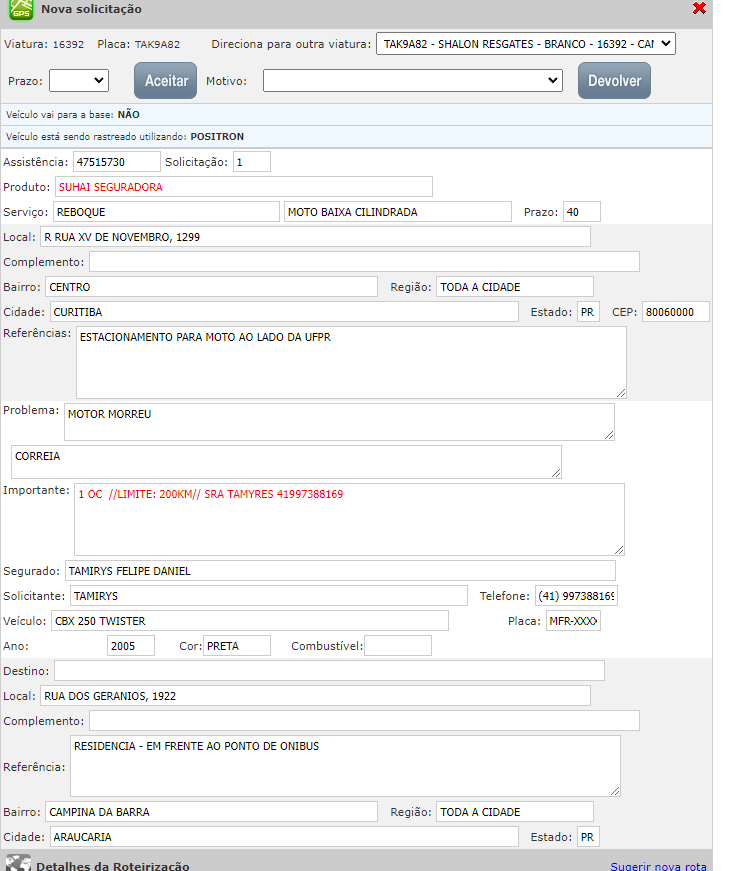Click the origin Estado field next to CEP
This screenshot has width=735, height=871.
[x=588, y=312]
